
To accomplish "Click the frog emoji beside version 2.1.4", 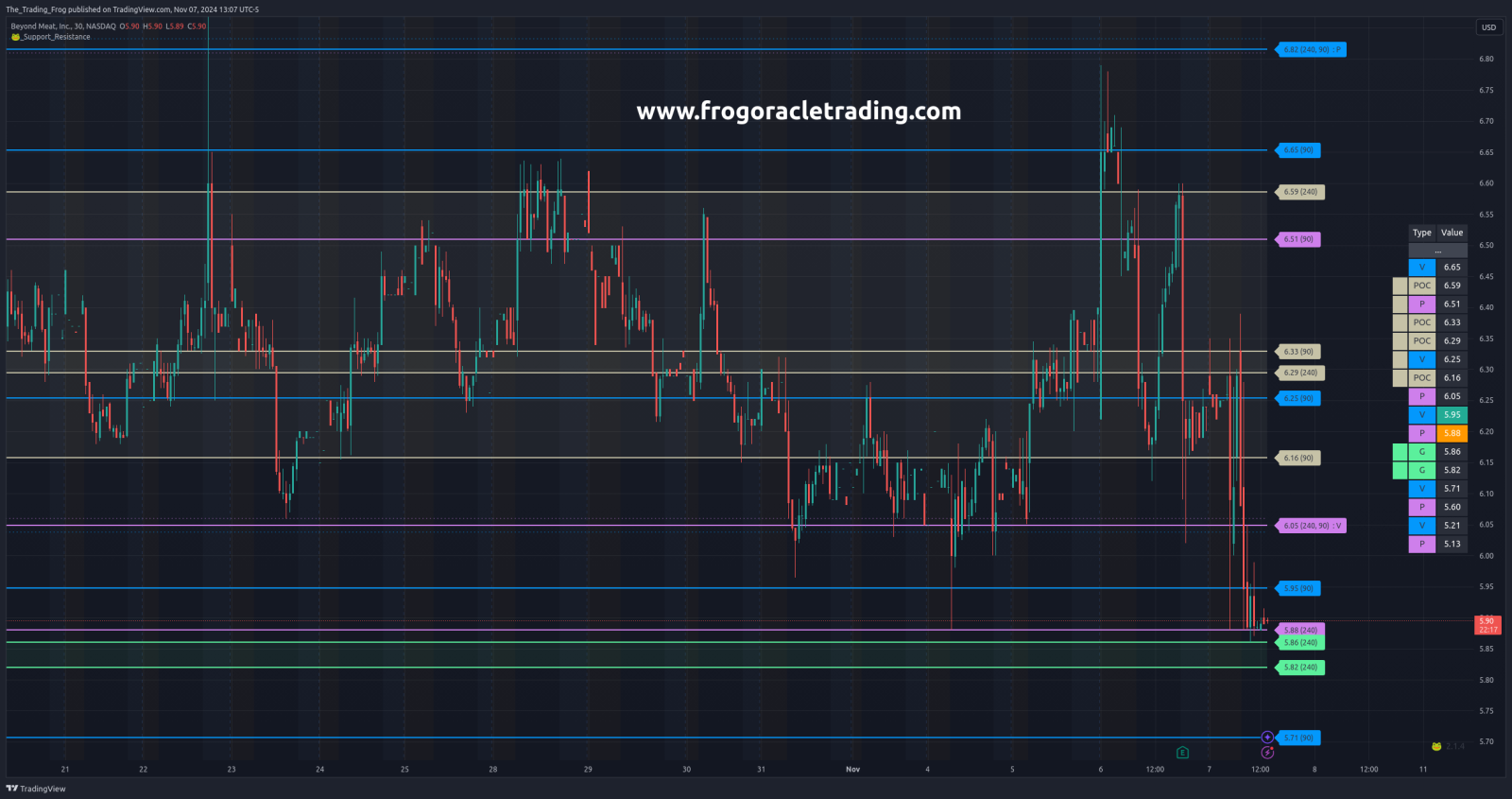I will tap(1436, 746).
